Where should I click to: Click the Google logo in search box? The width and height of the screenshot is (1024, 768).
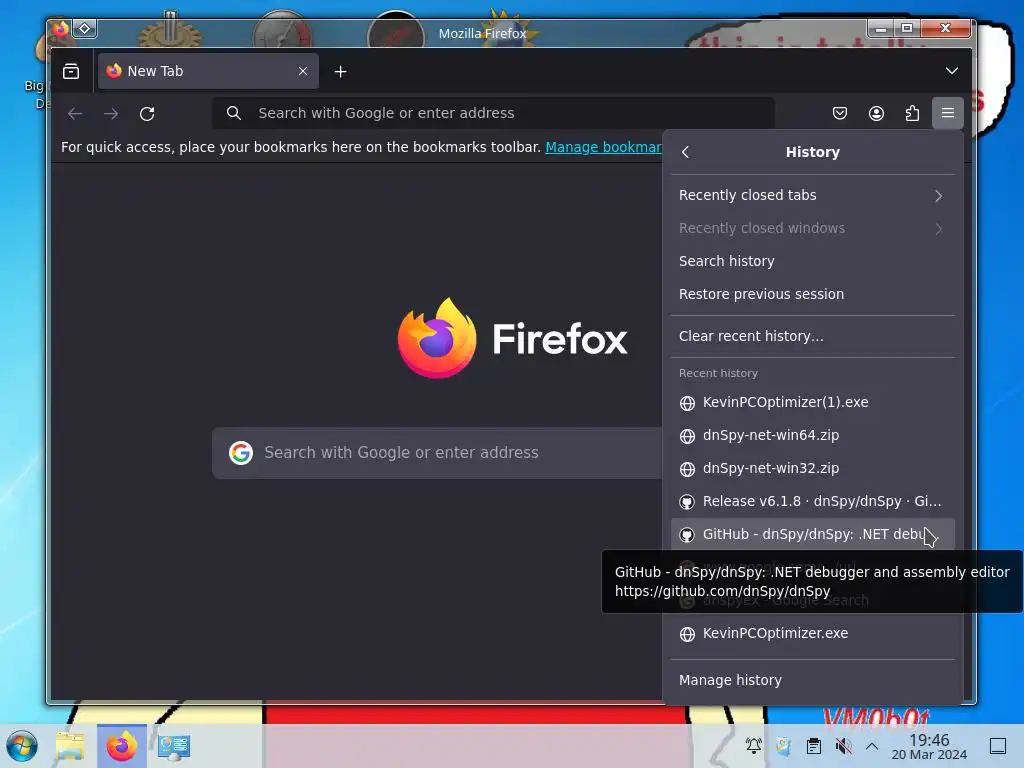coord(241,453)
